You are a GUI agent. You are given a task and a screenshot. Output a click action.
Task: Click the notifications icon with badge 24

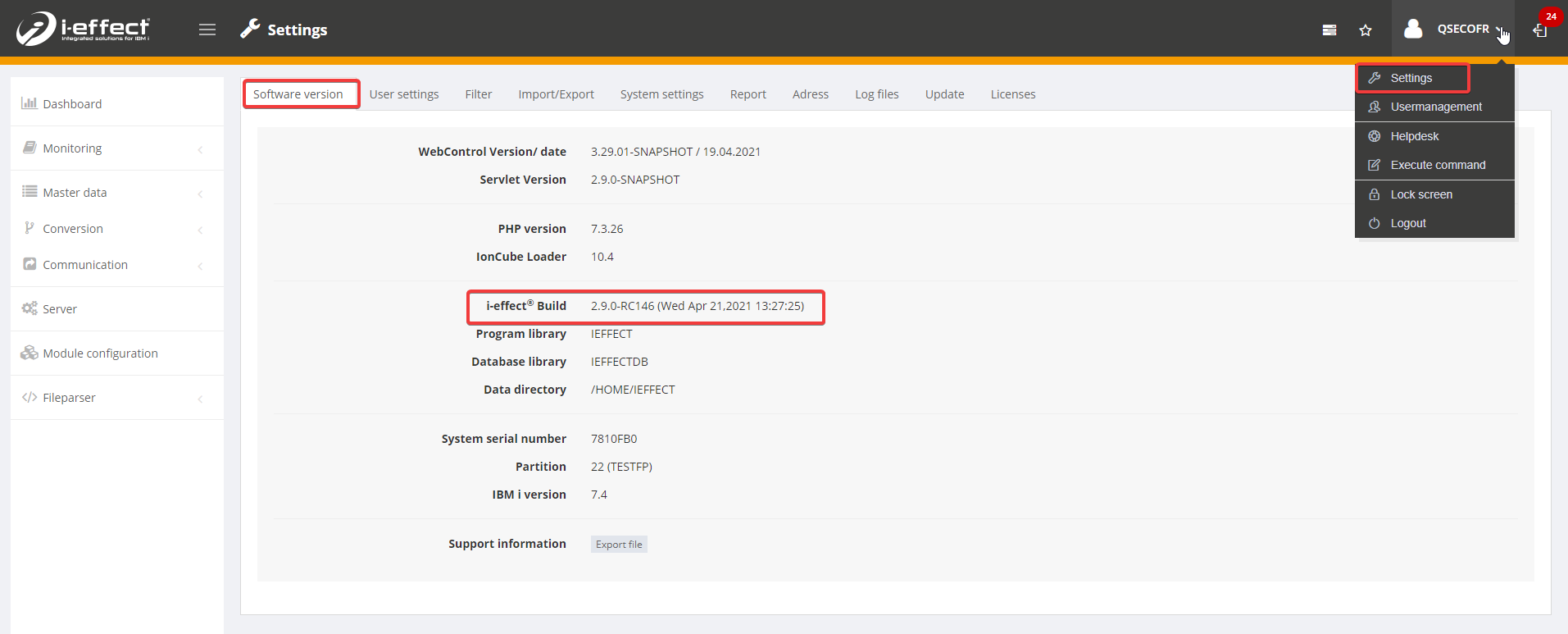coord(1542,30)
